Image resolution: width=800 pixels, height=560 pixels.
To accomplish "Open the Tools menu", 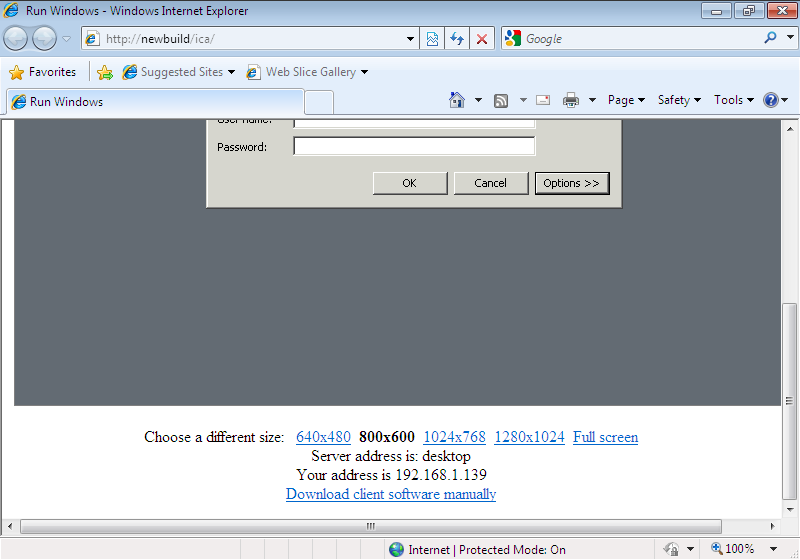I will click(734, 100).
